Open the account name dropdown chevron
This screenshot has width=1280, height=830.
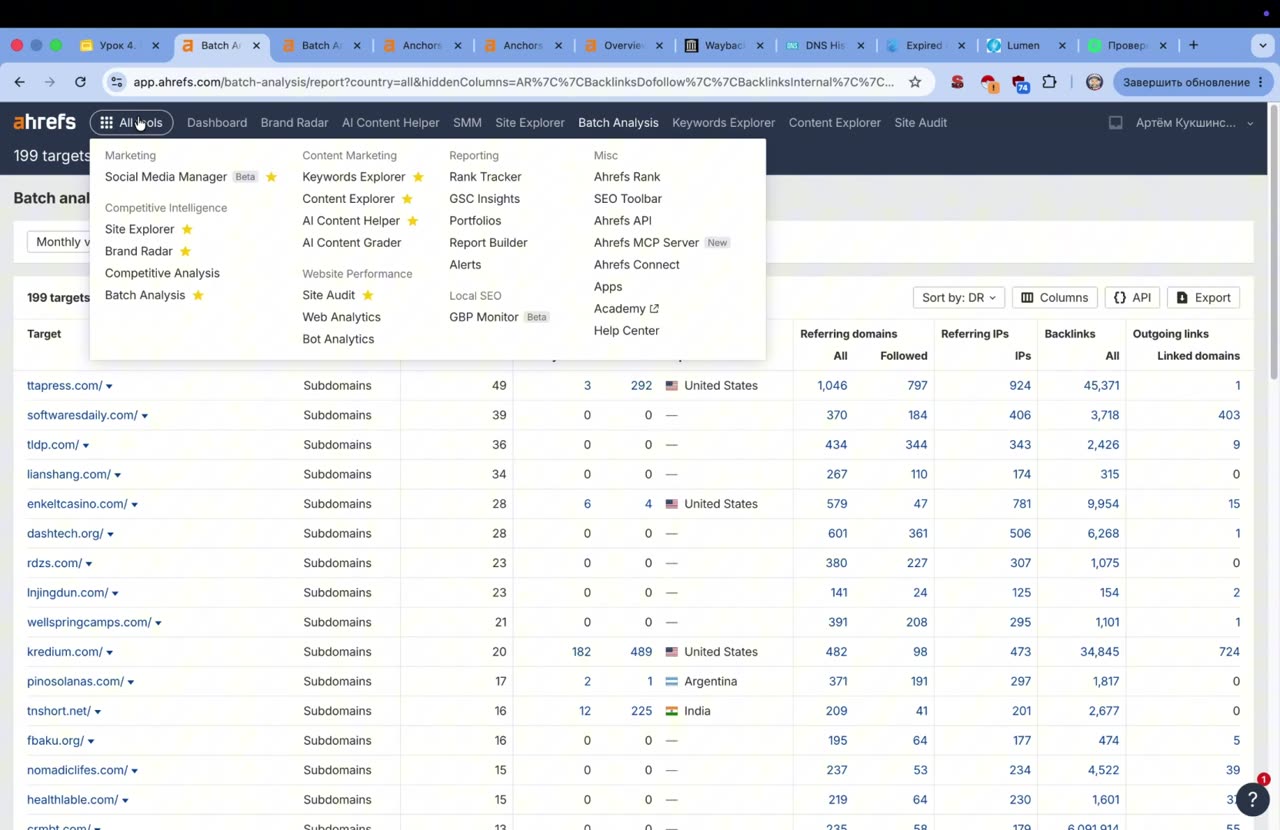tap(1250, 124)
